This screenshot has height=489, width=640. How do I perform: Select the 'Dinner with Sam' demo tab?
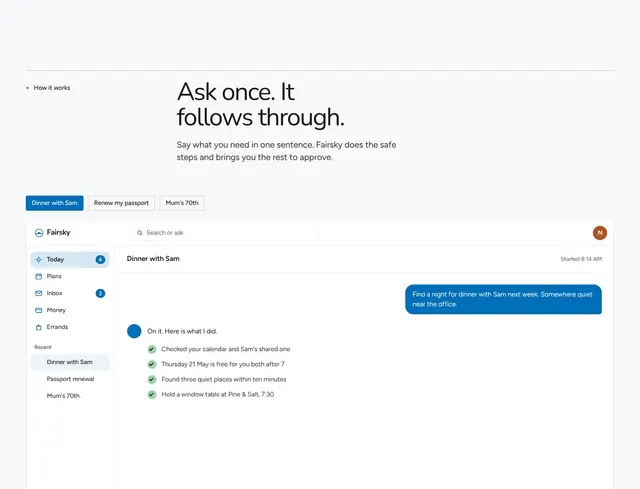tap(55, 203)
